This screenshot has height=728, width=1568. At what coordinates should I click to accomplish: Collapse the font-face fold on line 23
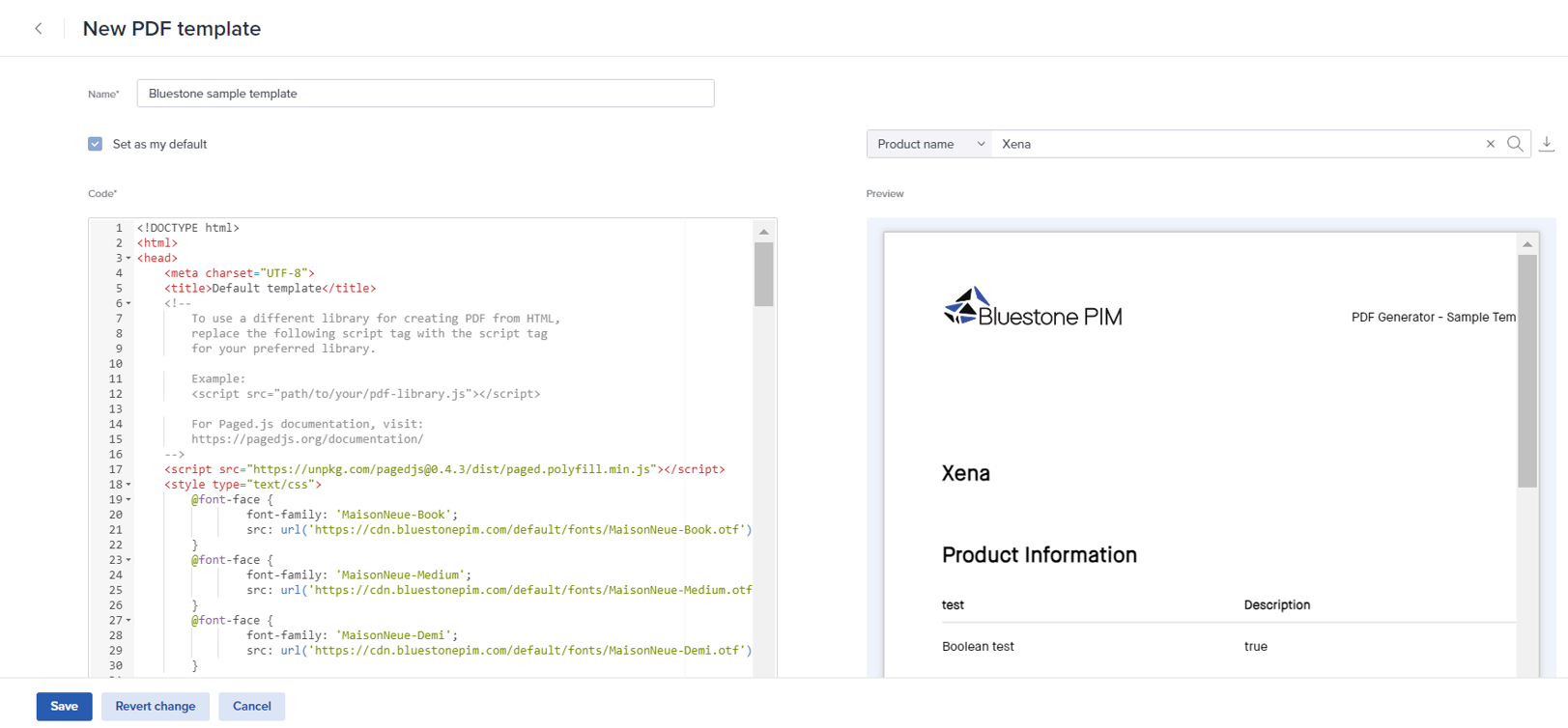point(128,560)
